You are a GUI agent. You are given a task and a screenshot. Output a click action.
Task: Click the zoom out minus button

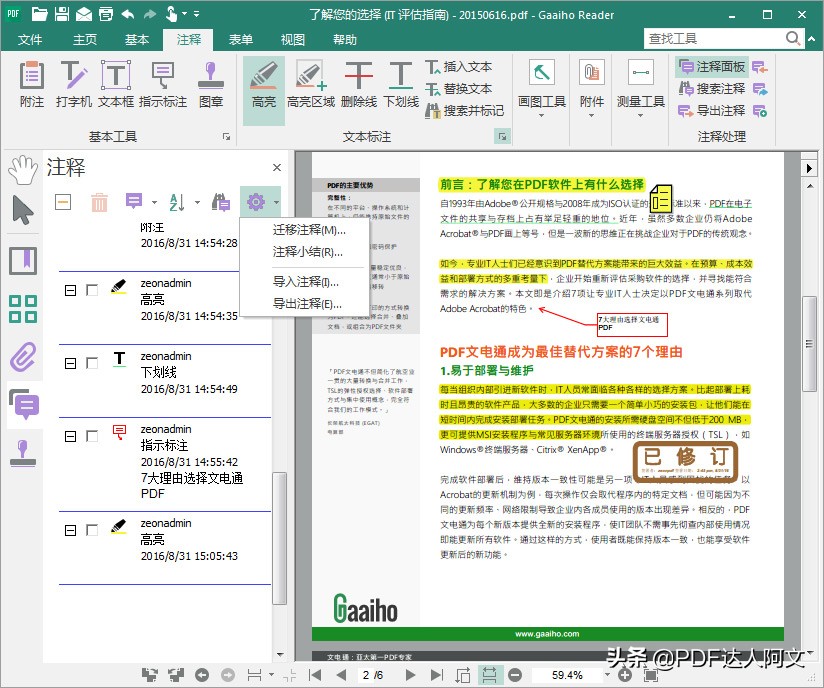coord(515,675)
